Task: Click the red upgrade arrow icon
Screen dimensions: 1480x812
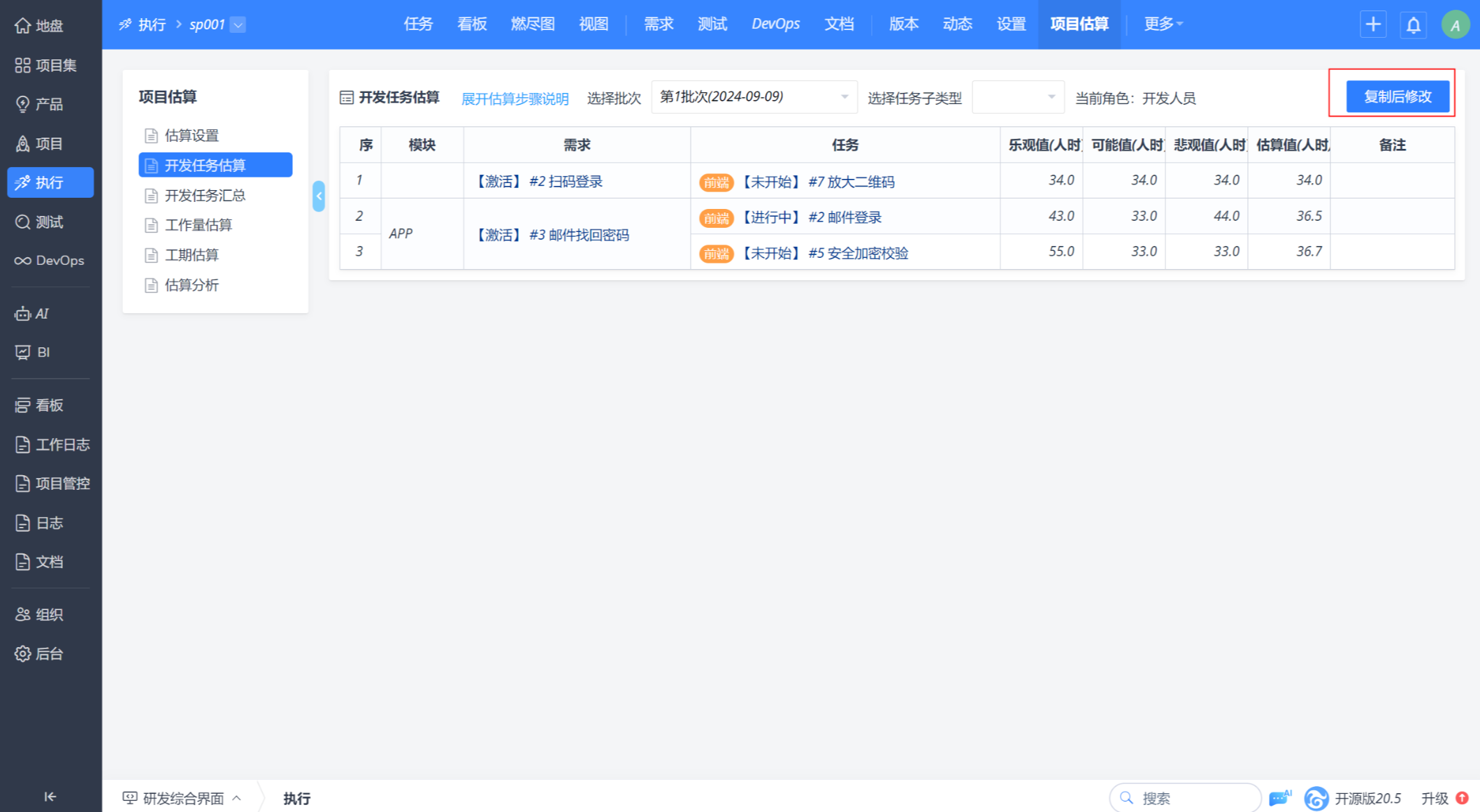Action: tap(1462, 797)
